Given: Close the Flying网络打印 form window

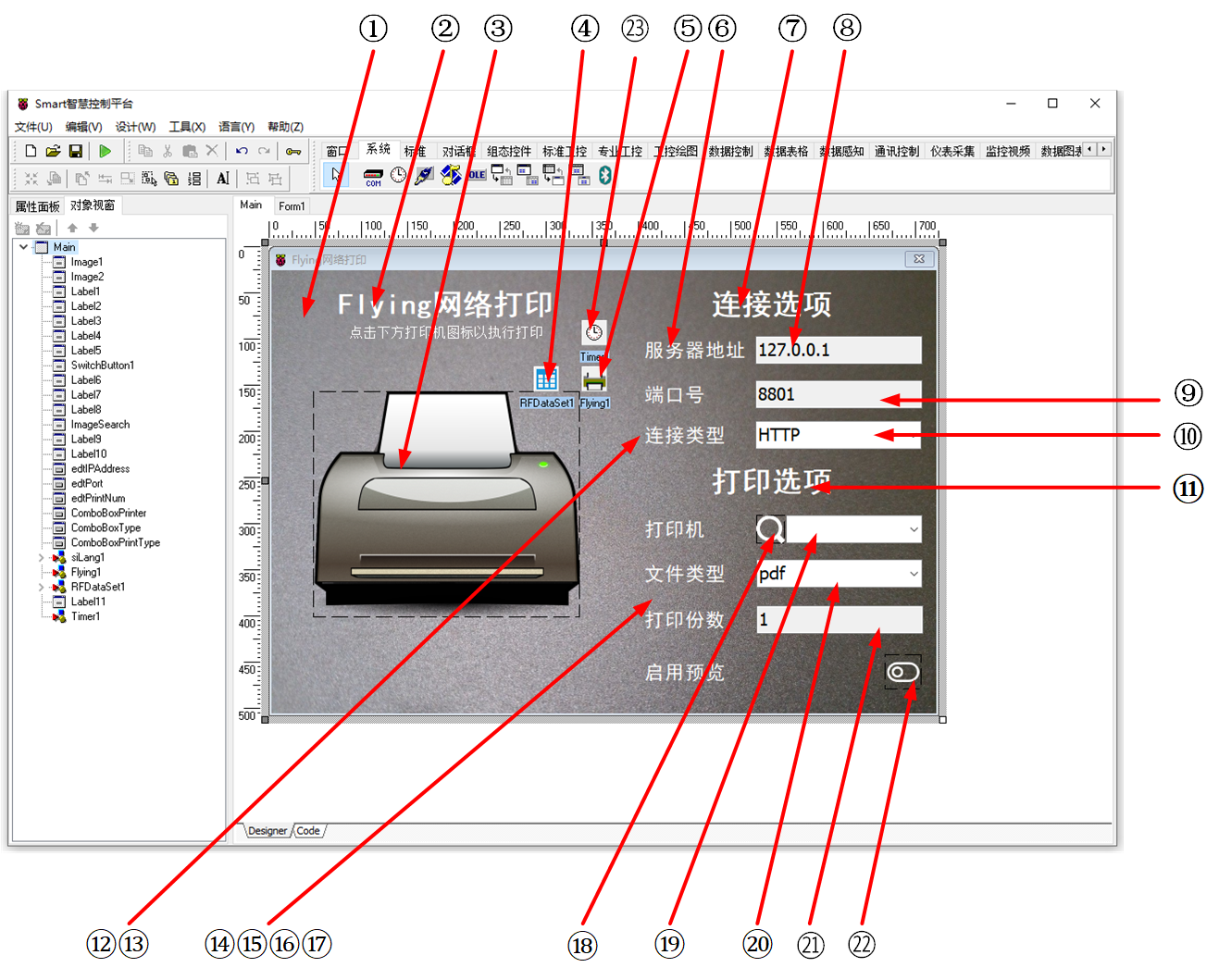Looking at the screenshot, I should (x=918, y=259).
